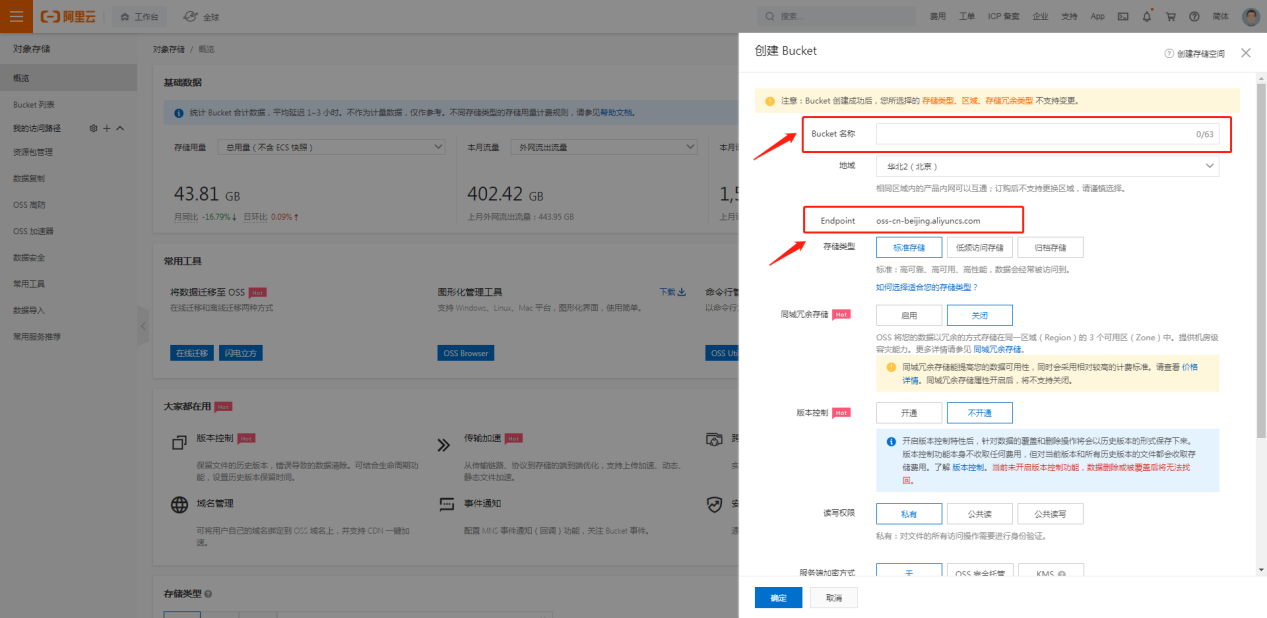Viewport: 1267px width, 618px height.
Task: Collapse the left sidebar with the arrow handle
Action: (142, 327)
